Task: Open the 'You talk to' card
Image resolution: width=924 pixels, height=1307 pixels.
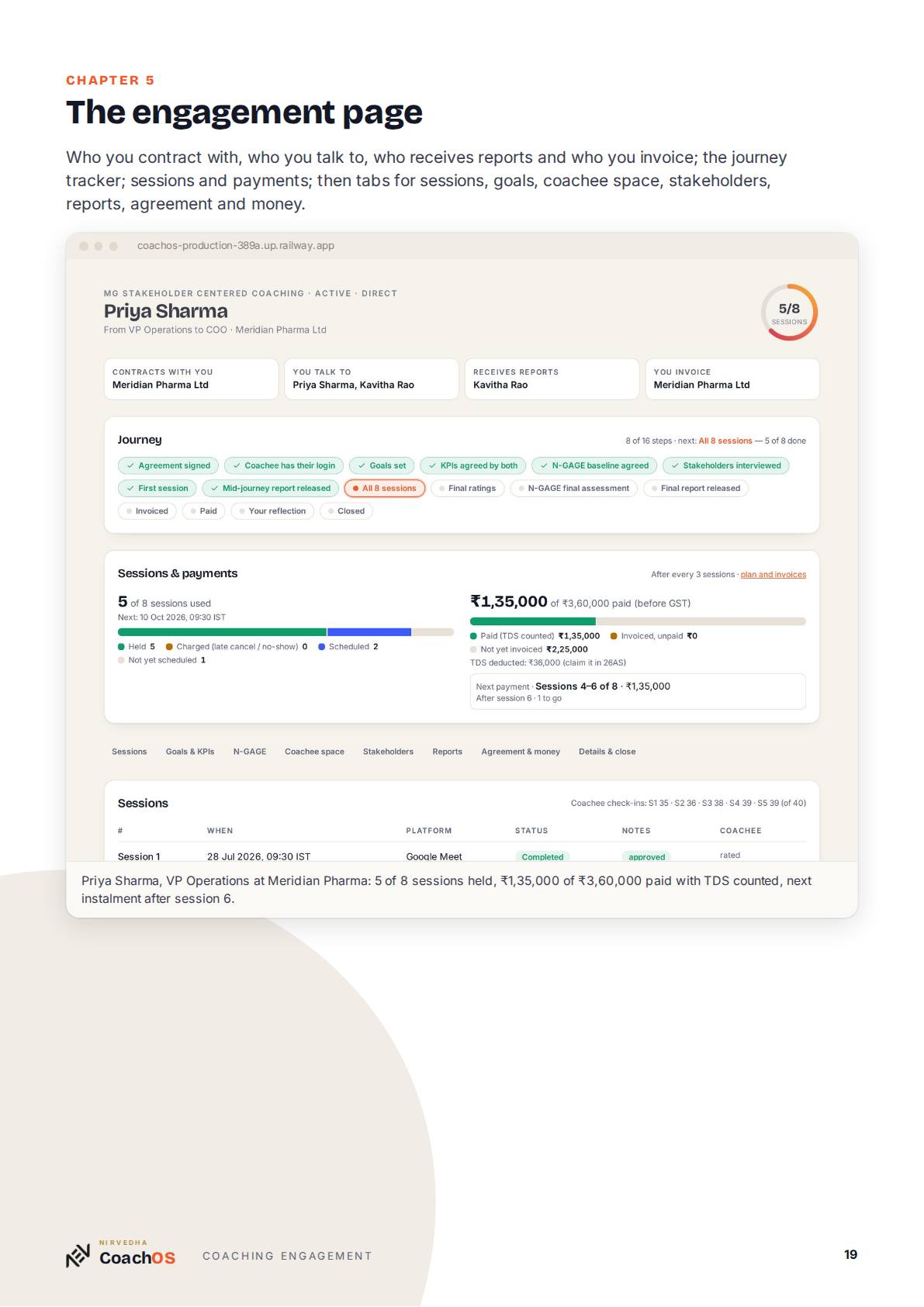Action: coord(372,379)
